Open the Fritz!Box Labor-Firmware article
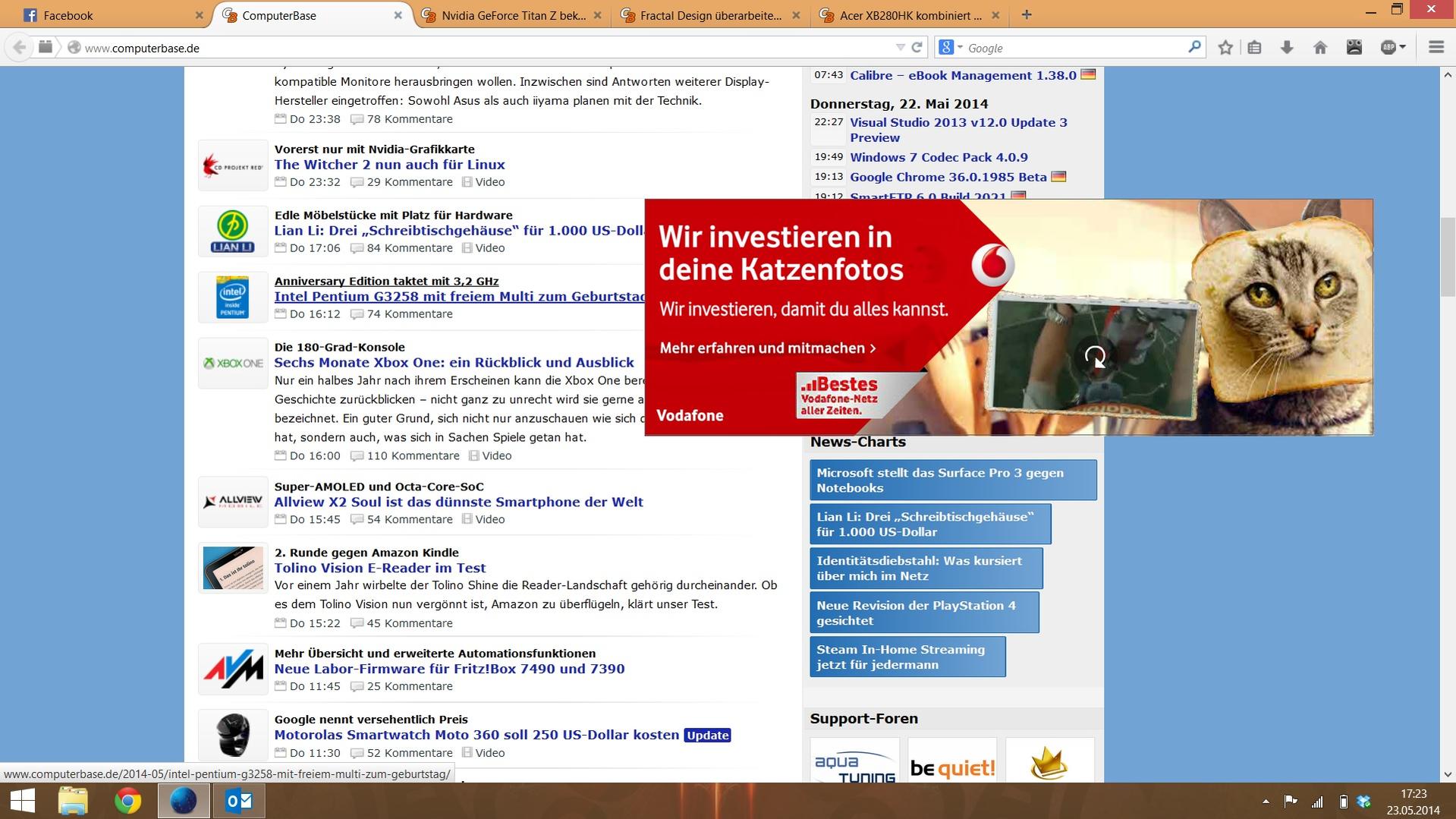Viewport: 1456px width, 819px height. click(x=449, y=669)
